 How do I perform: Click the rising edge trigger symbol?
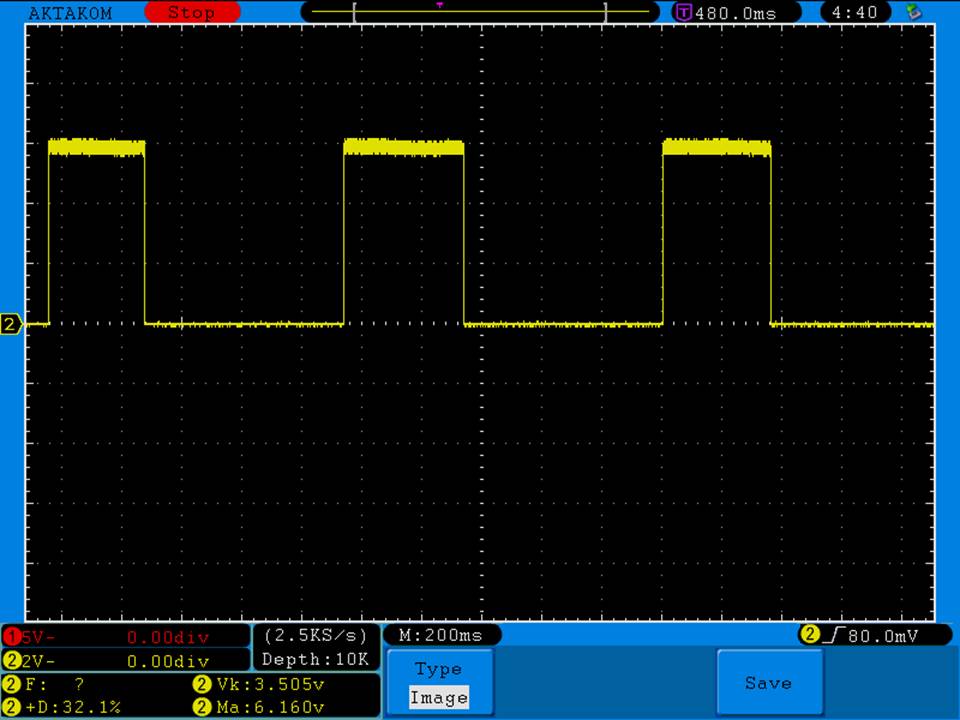click(x=830, y=635)
